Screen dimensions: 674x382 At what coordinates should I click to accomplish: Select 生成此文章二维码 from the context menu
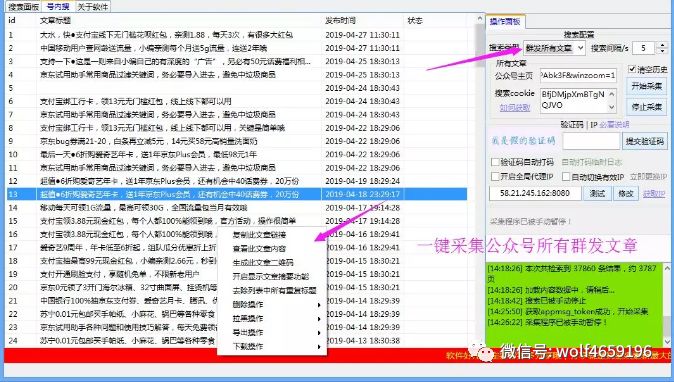click(263, 263)
